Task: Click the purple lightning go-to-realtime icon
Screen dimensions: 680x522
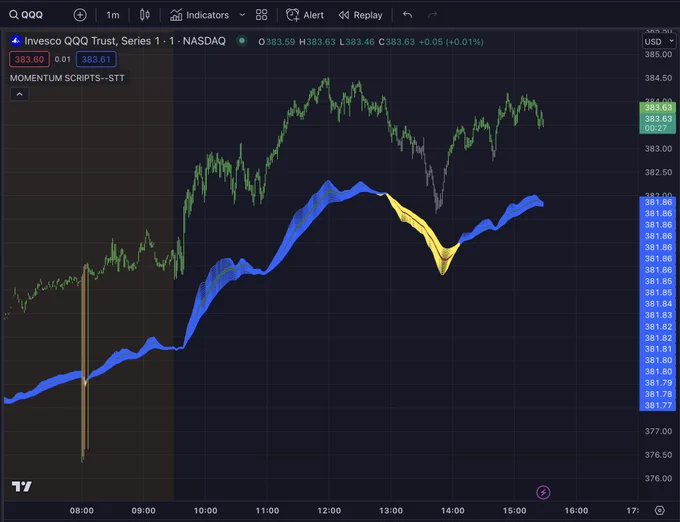Action: (x=543, y=492)
